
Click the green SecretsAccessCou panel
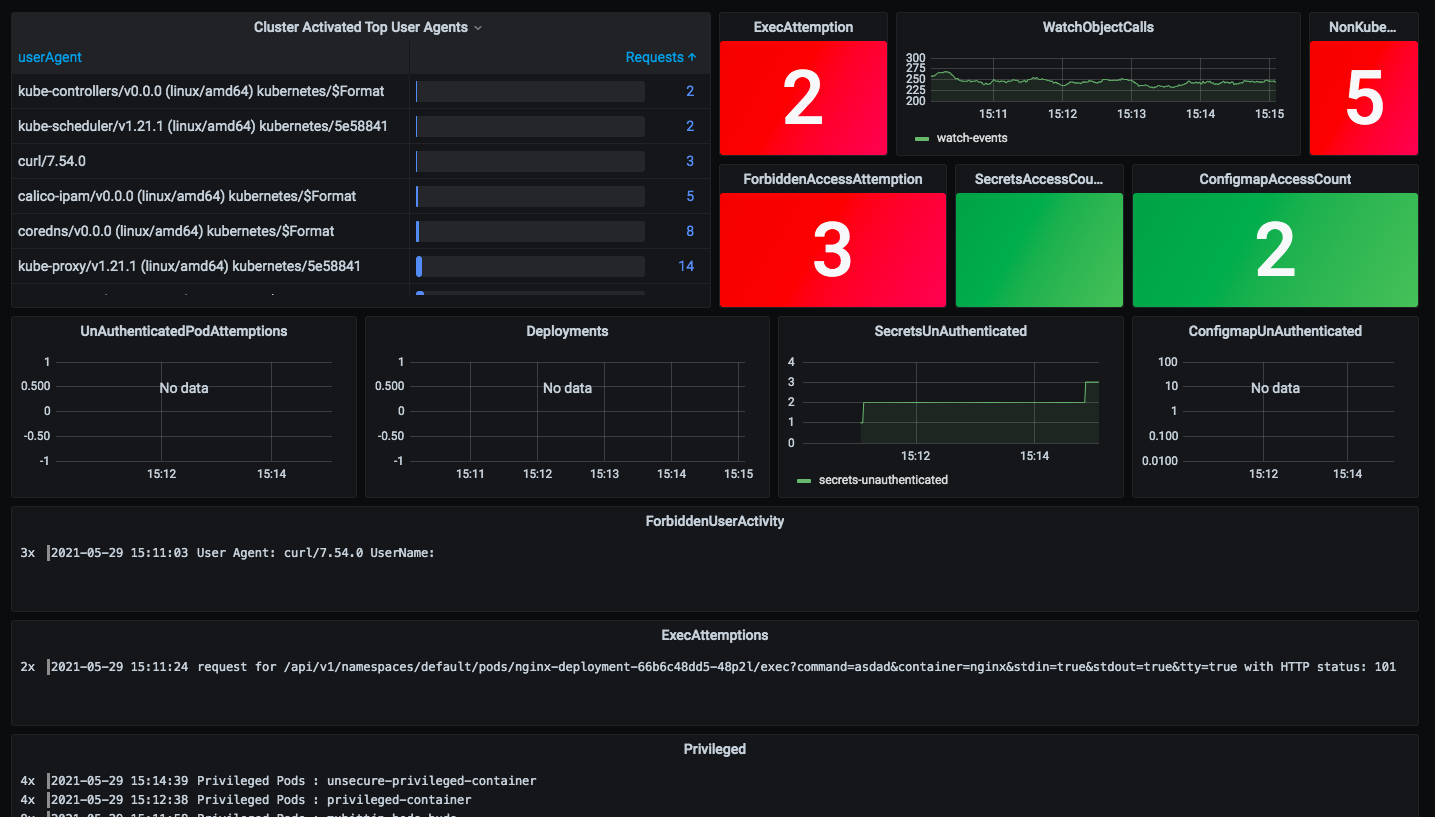[x=1039, y=250]
